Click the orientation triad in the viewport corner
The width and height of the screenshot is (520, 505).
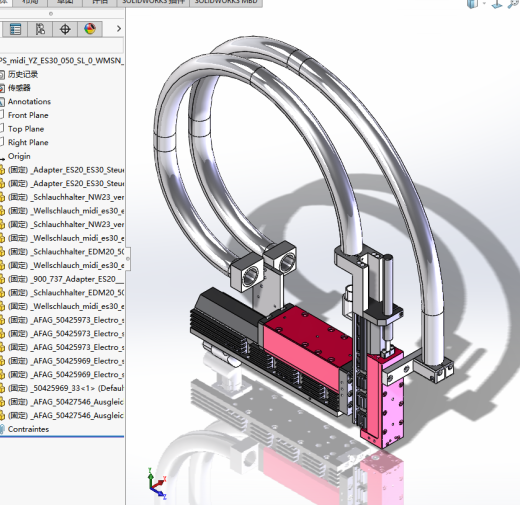pos(156,483)
